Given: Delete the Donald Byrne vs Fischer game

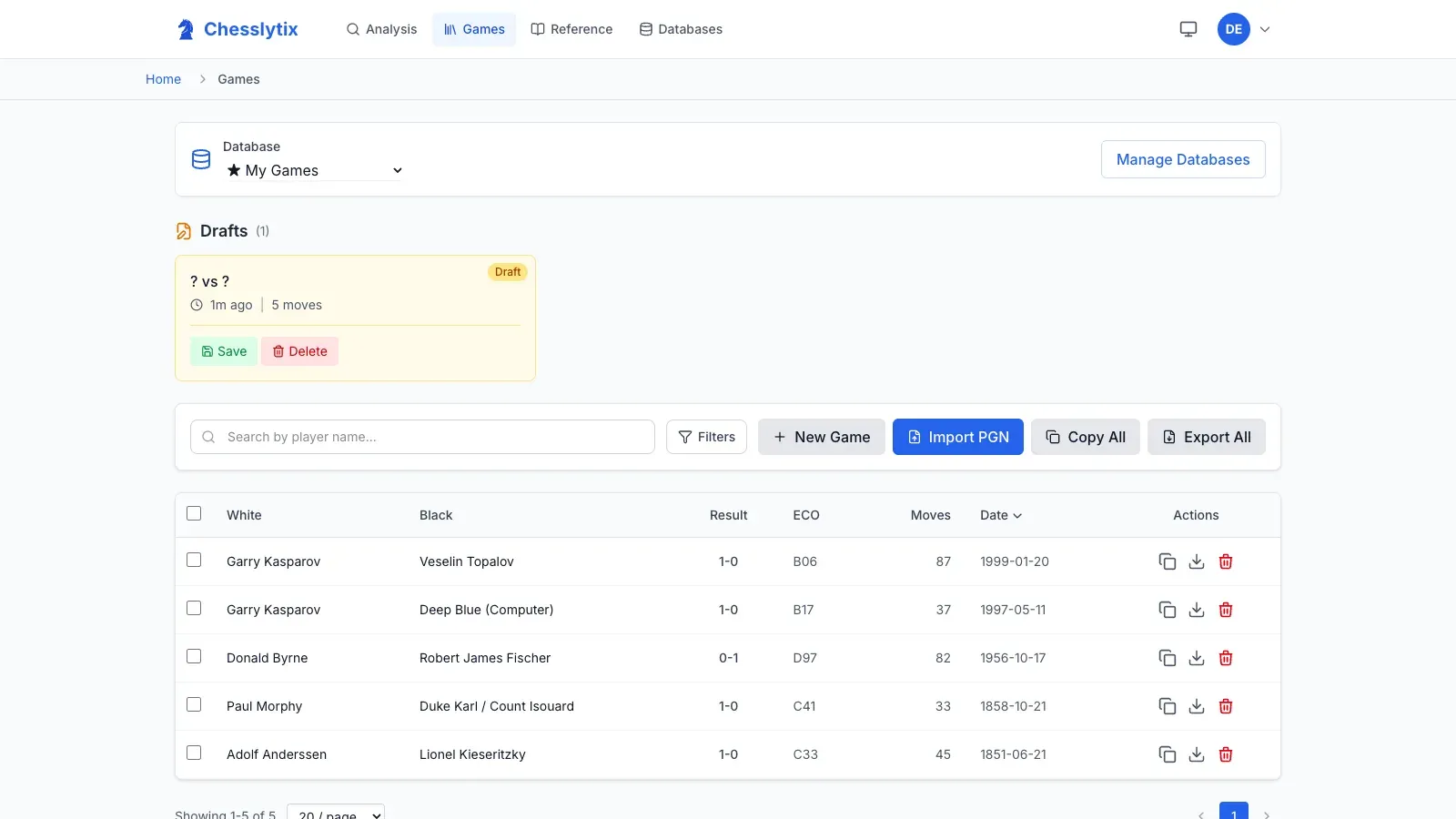Looking at the screenshot, I should coord(1226,658).
